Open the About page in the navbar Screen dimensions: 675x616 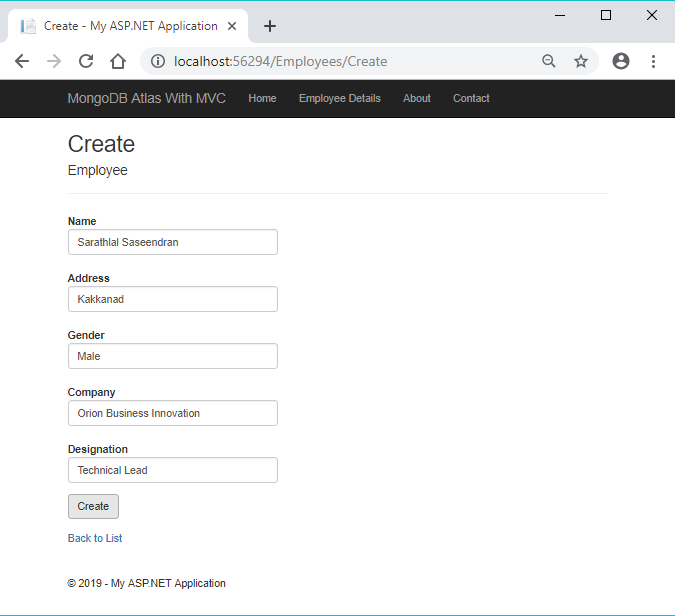417,98
